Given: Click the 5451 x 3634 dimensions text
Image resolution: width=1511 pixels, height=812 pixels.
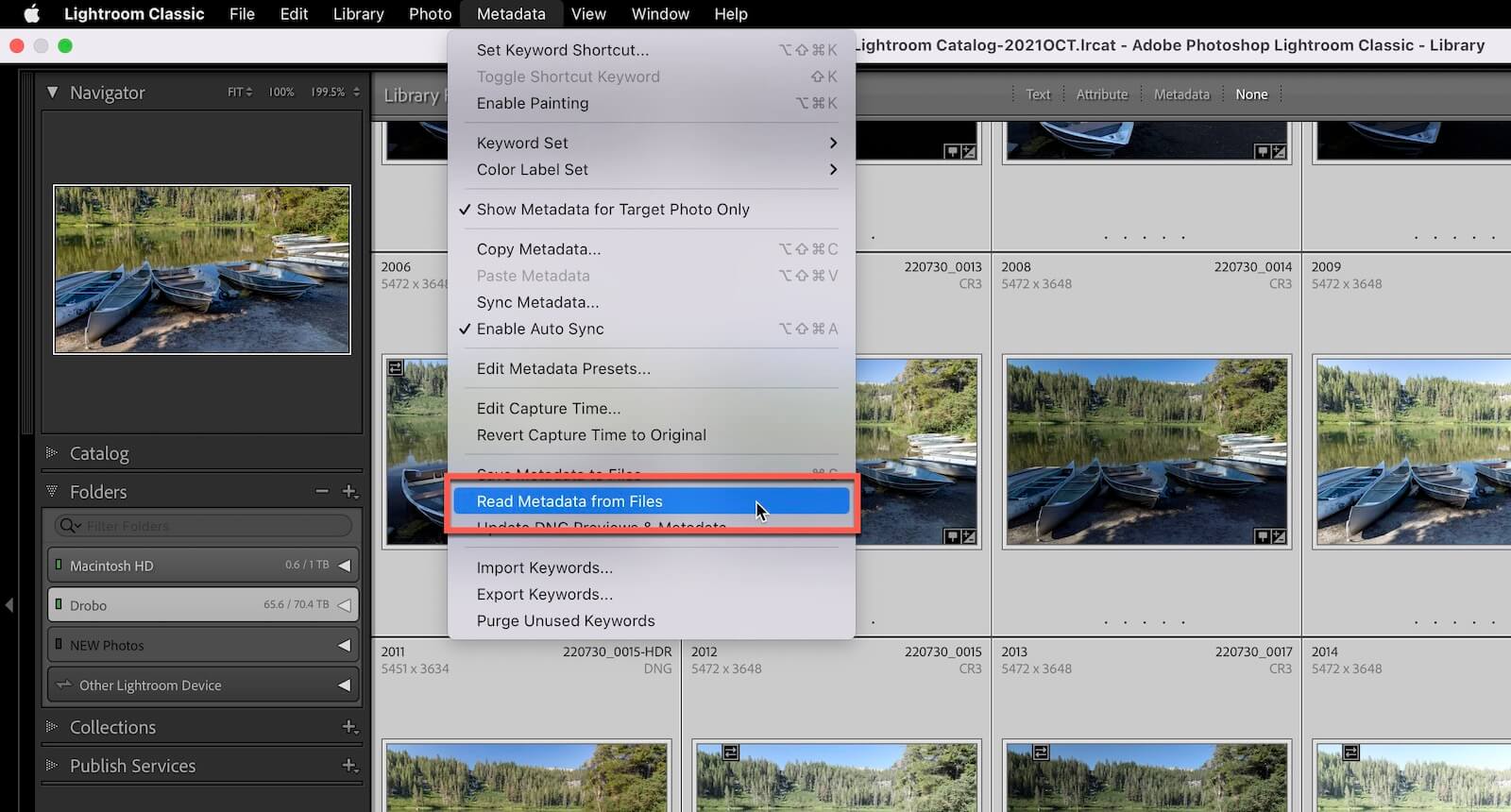Looking at the screenshot, I should pyautogui.click(x=416, y=668).
